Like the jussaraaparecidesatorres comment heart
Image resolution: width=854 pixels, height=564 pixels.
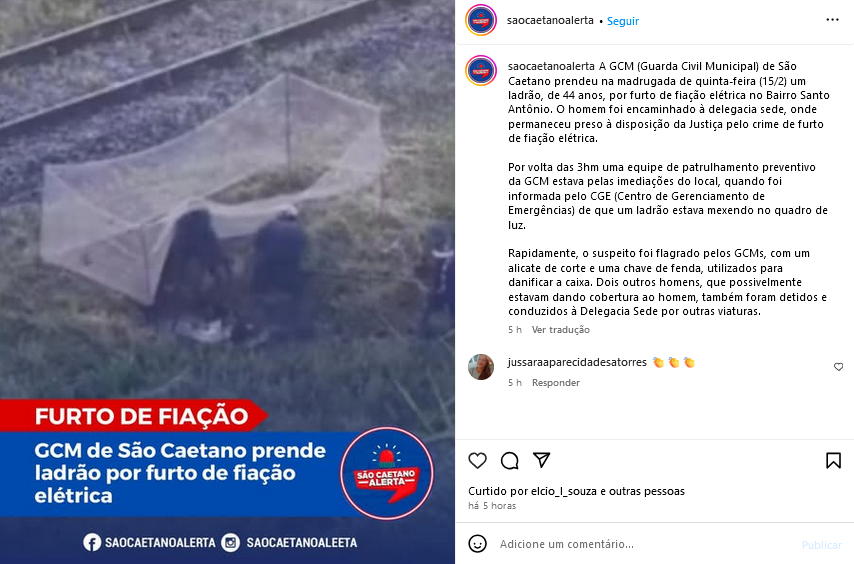(838, 367)
